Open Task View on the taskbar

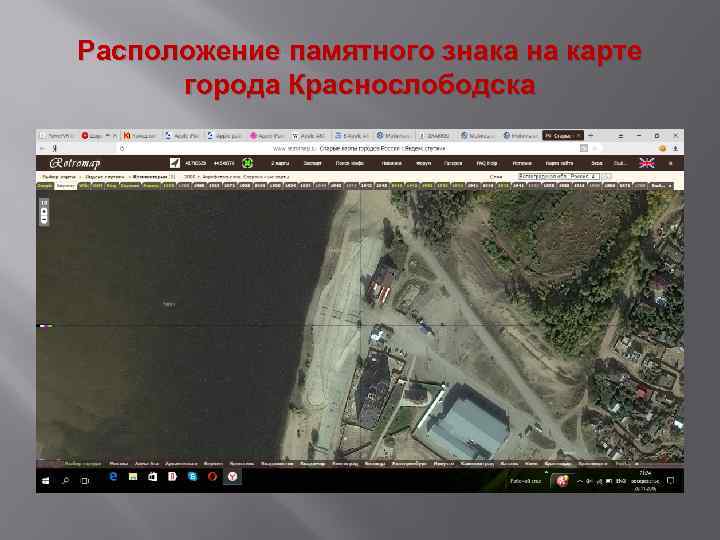click(x=85, y=481)
